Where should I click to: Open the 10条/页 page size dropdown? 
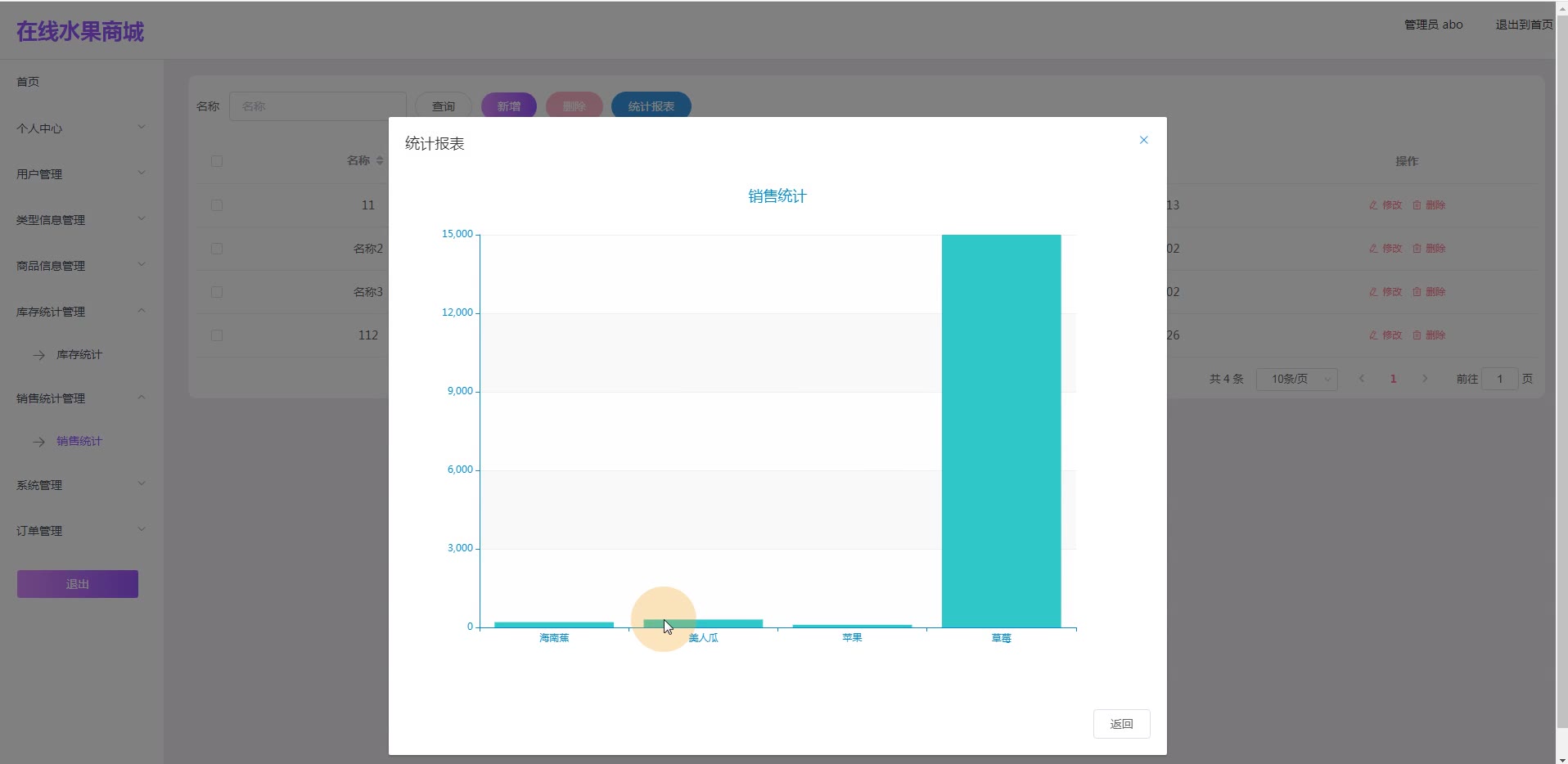coord(1297,379)
